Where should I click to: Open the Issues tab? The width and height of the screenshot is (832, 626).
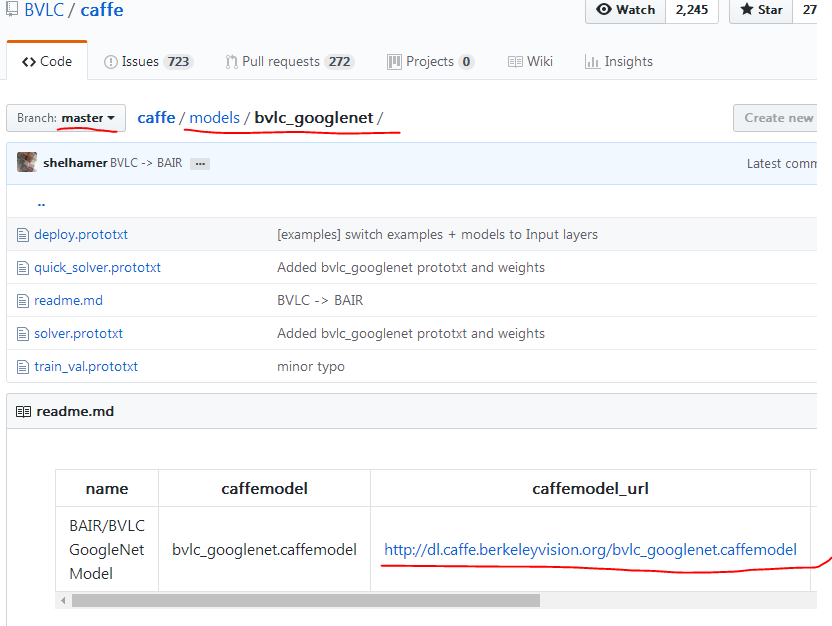pos(148,62)
